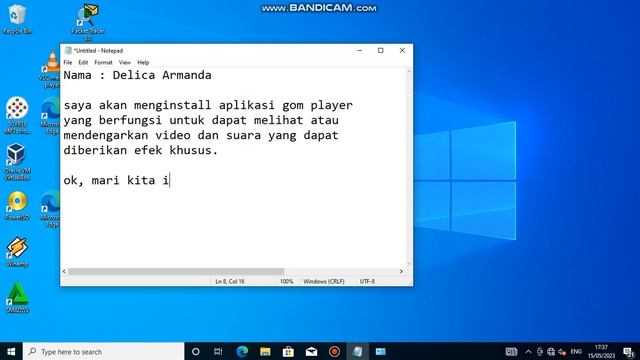Viewport: 640px width, 360px height.
Task: Launch Microsoft Edge from the taskbar
Action: 242,351
